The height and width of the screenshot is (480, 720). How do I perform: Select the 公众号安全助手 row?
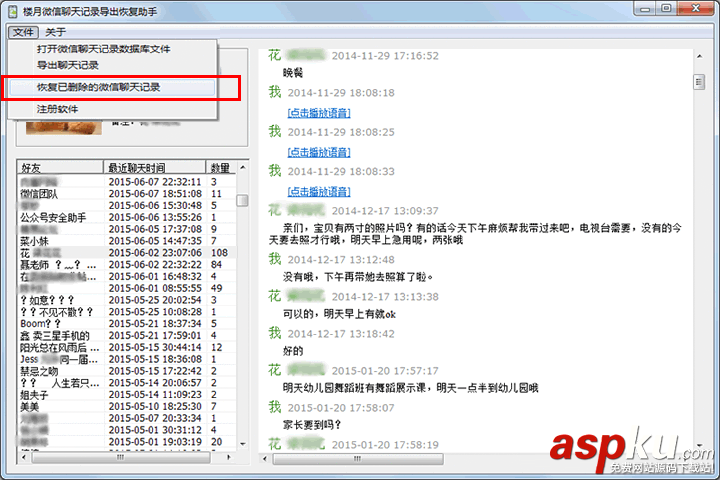(126, 217)
